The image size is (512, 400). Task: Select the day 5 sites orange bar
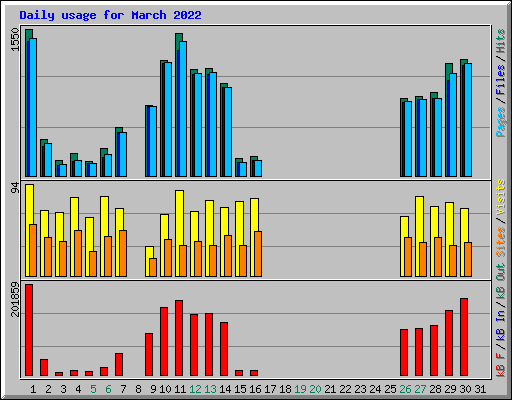point(93,264)
